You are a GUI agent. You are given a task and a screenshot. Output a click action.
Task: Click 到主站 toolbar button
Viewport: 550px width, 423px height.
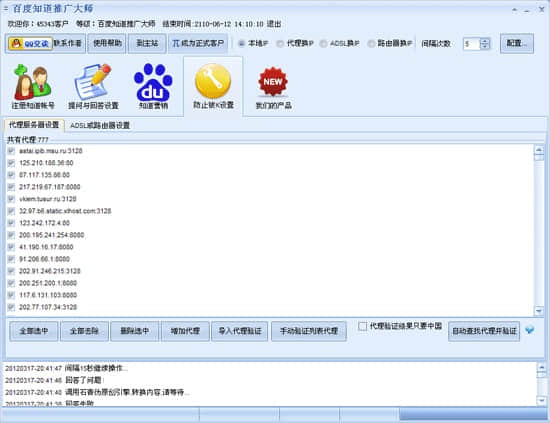click(147, 43)
